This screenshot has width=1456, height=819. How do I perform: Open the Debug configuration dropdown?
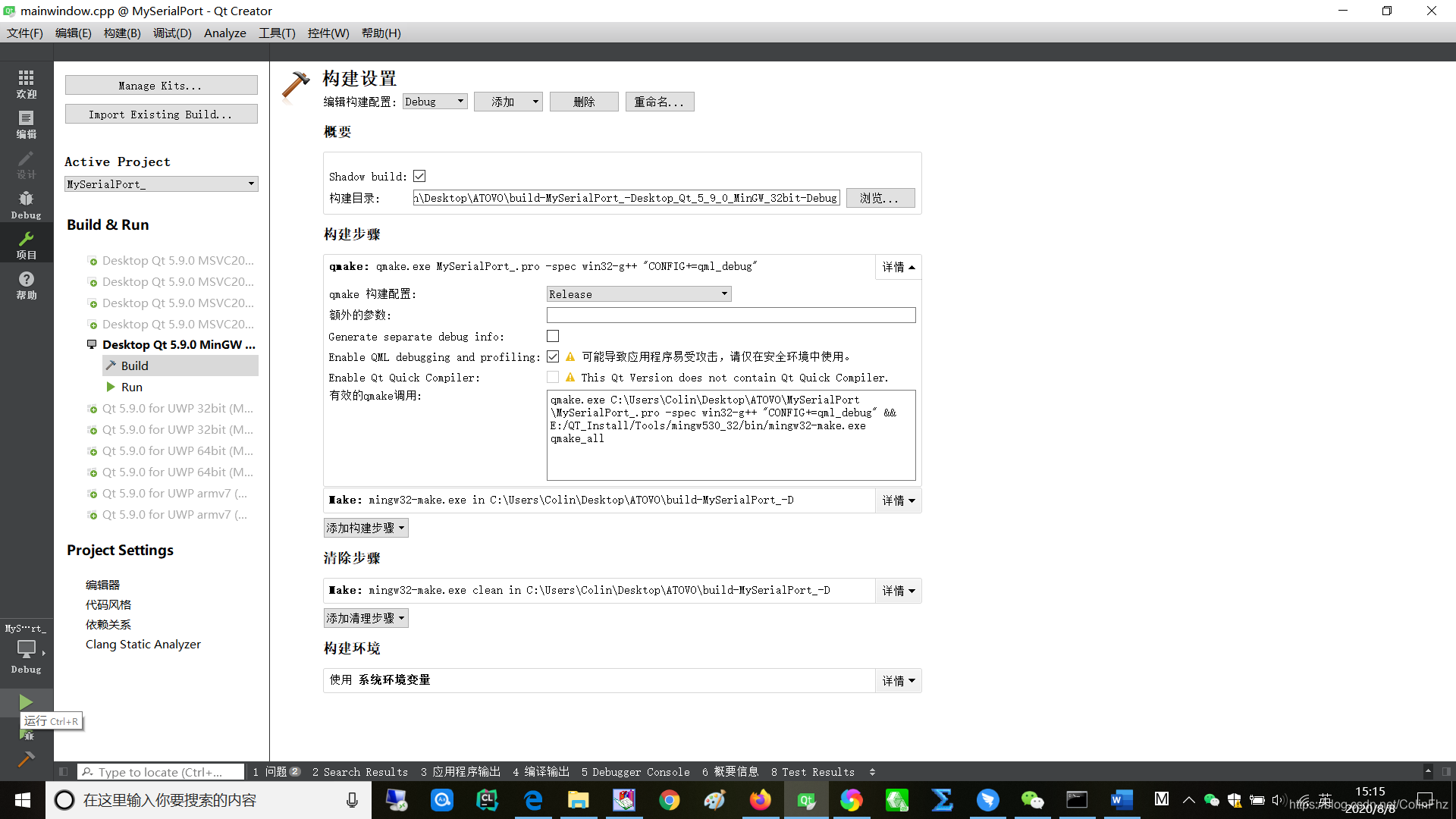click(434, 101)
